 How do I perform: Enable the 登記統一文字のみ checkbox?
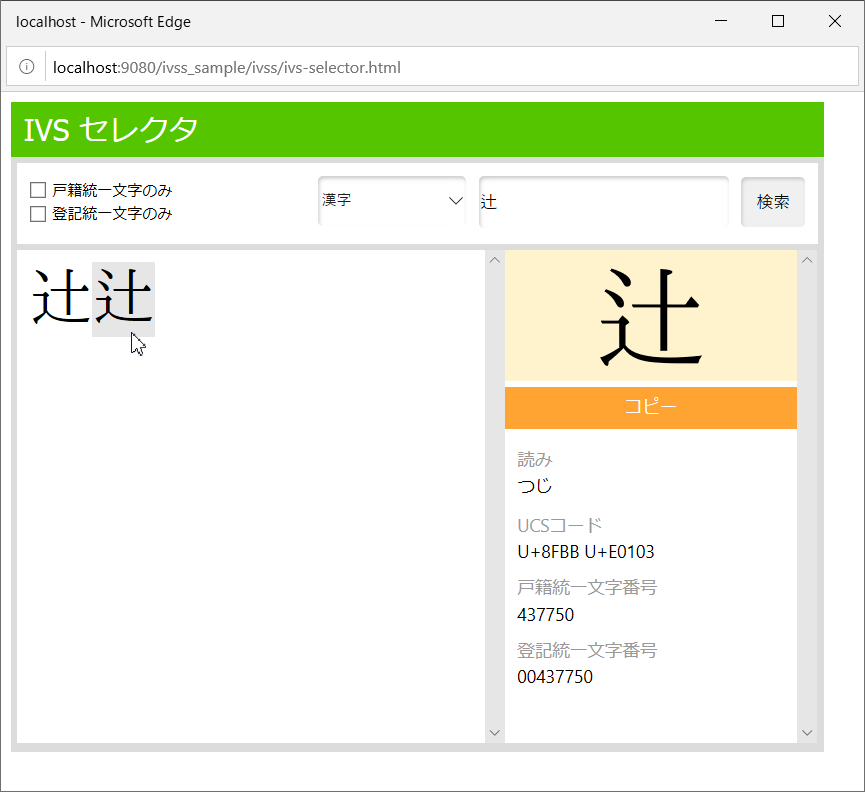coord(38,213)
